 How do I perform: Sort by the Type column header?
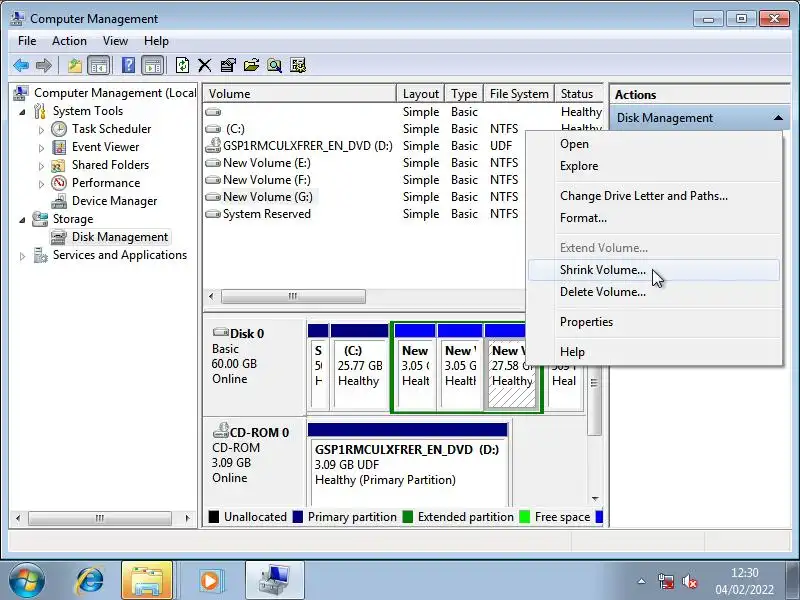[464, 94]
